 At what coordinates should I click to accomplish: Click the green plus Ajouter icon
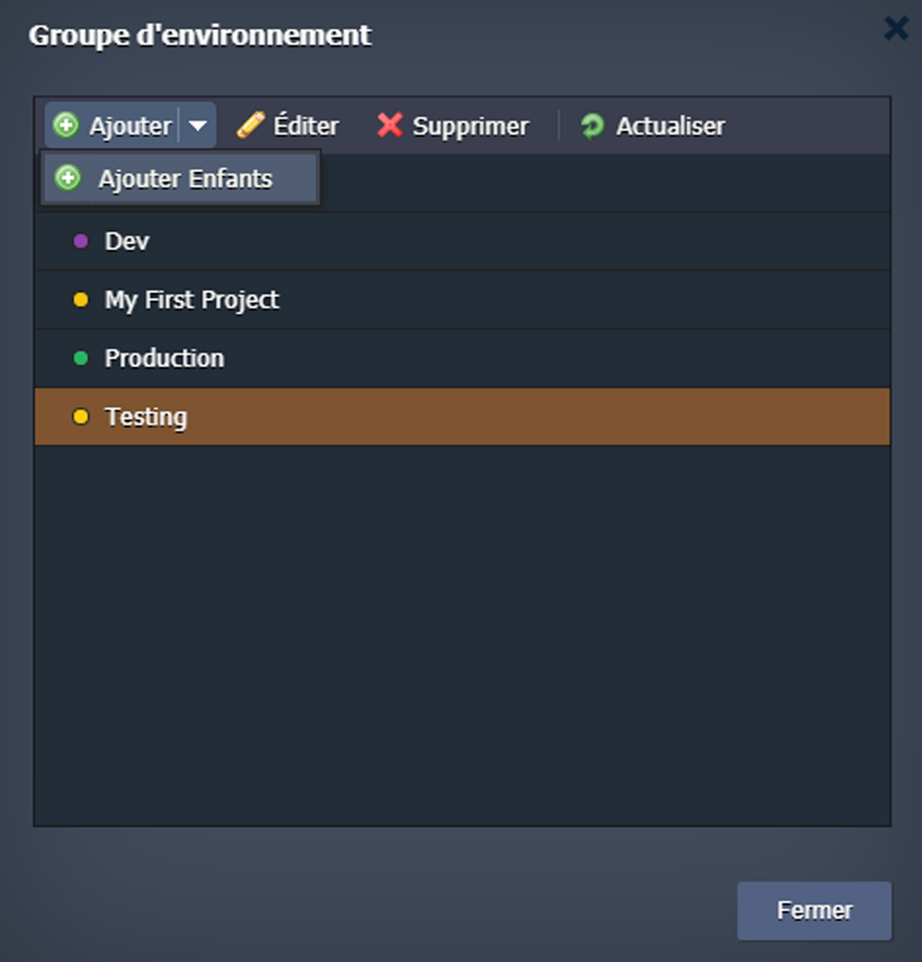65,126
